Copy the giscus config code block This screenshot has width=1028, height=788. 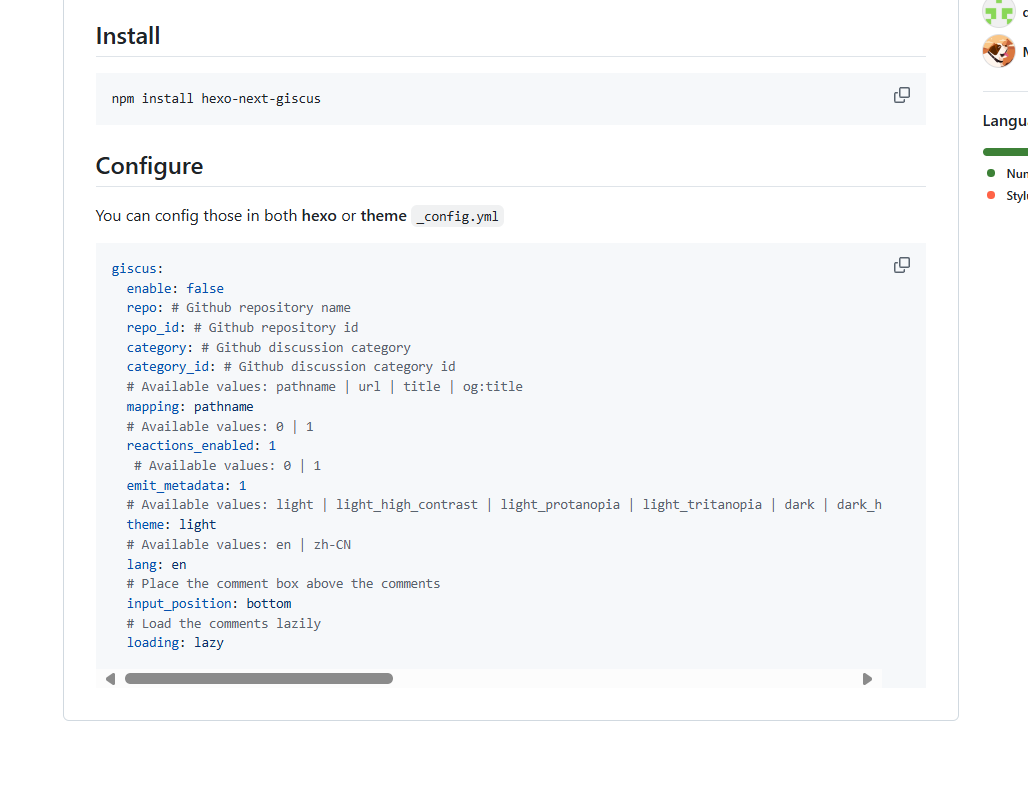pos(901,265)
